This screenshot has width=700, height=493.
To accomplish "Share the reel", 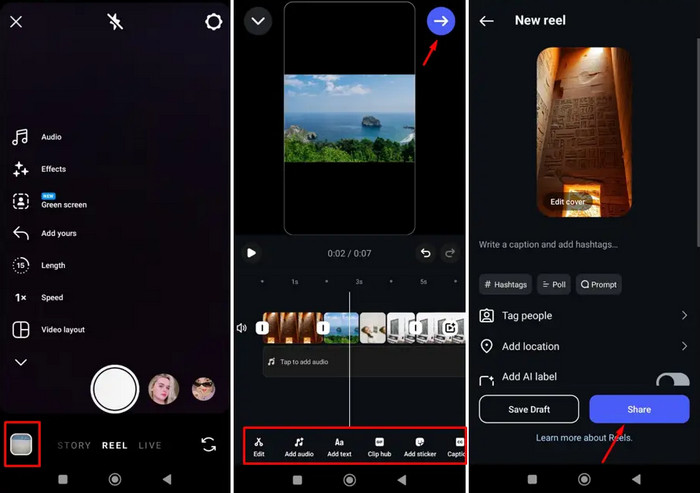I will pyautogui.click(x=639, y=409).
